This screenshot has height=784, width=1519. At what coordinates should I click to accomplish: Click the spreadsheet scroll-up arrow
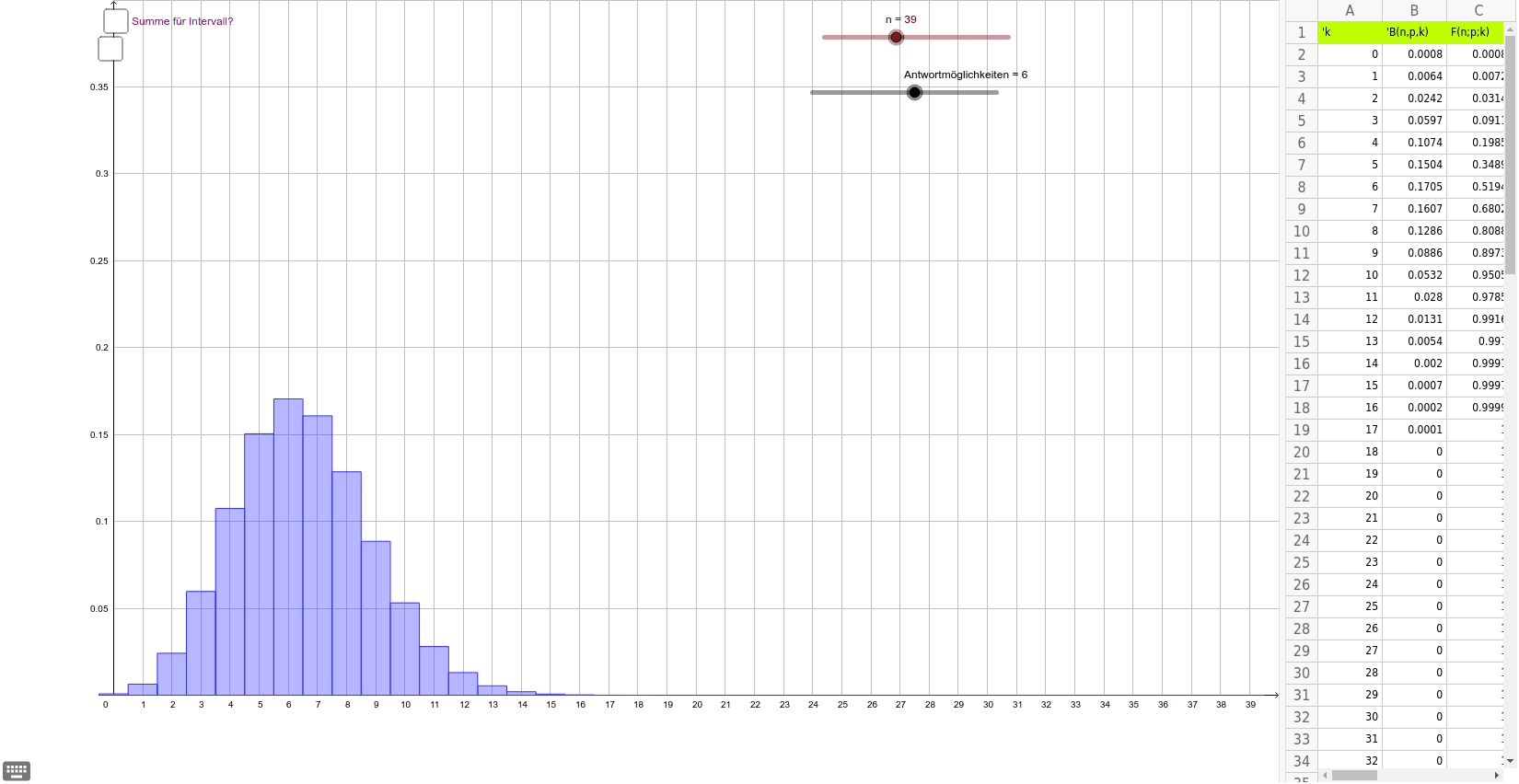[1511, 29]
